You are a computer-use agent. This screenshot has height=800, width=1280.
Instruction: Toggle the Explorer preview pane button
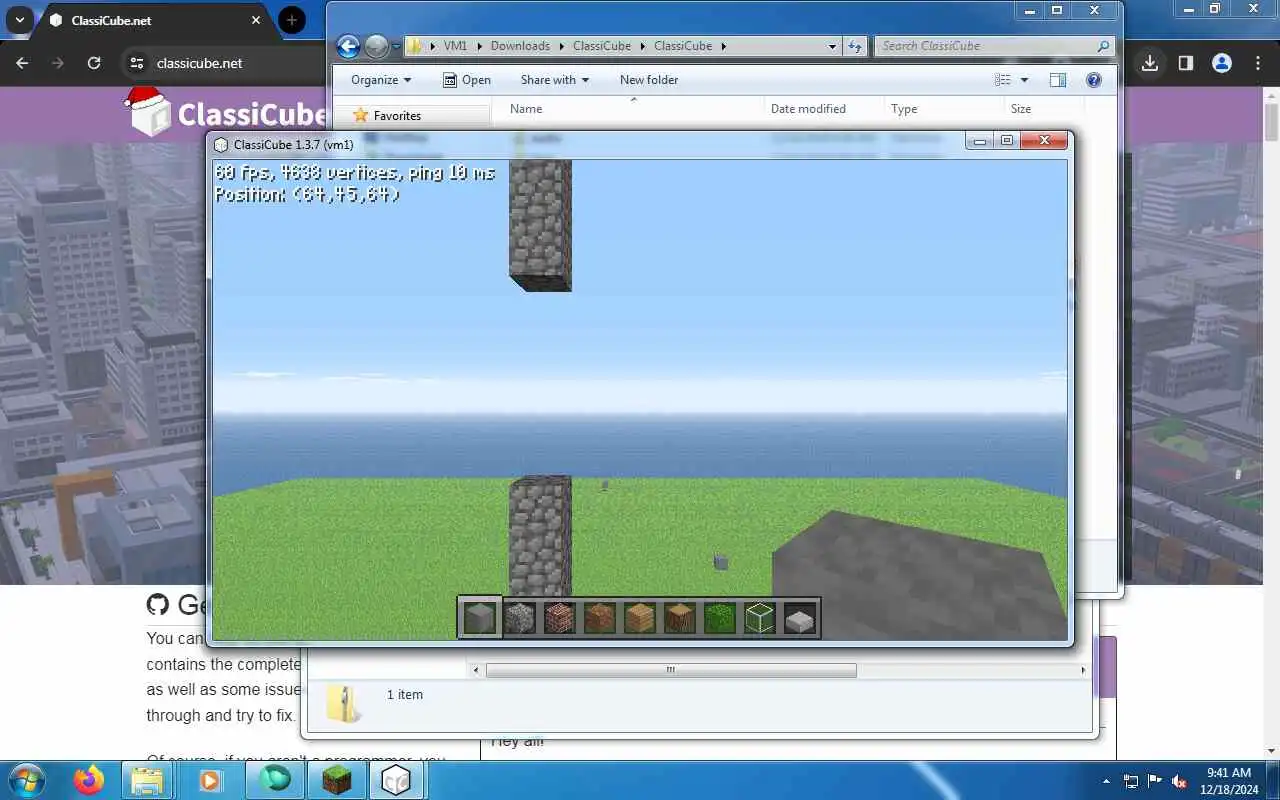pyautogui.click(x=1058, y=80)
